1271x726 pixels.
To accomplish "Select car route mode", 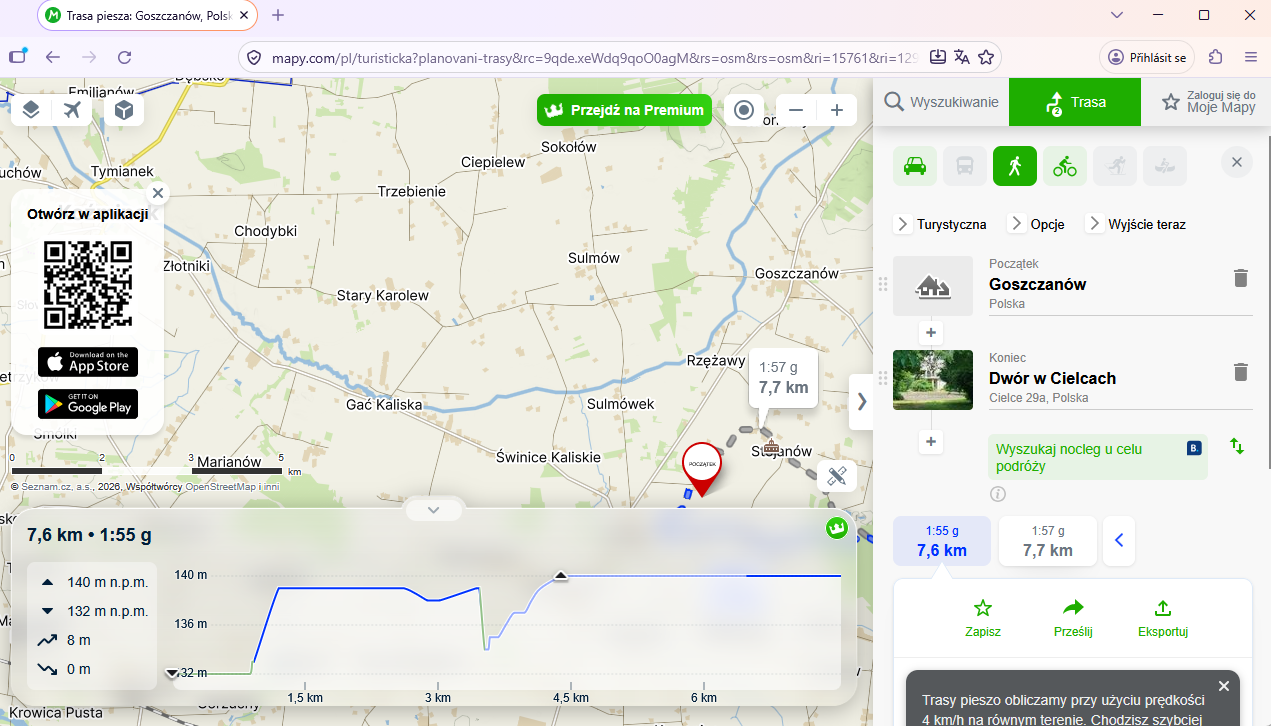I will point(915,166).
